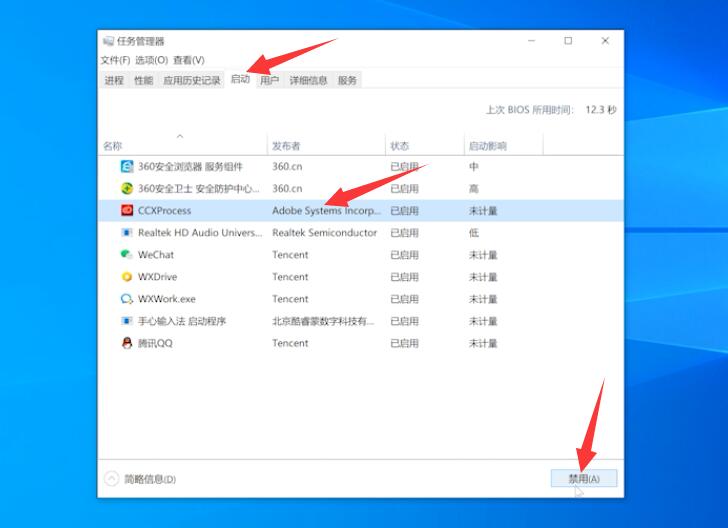Click the WXDrive yellow icon

(127, 276)
